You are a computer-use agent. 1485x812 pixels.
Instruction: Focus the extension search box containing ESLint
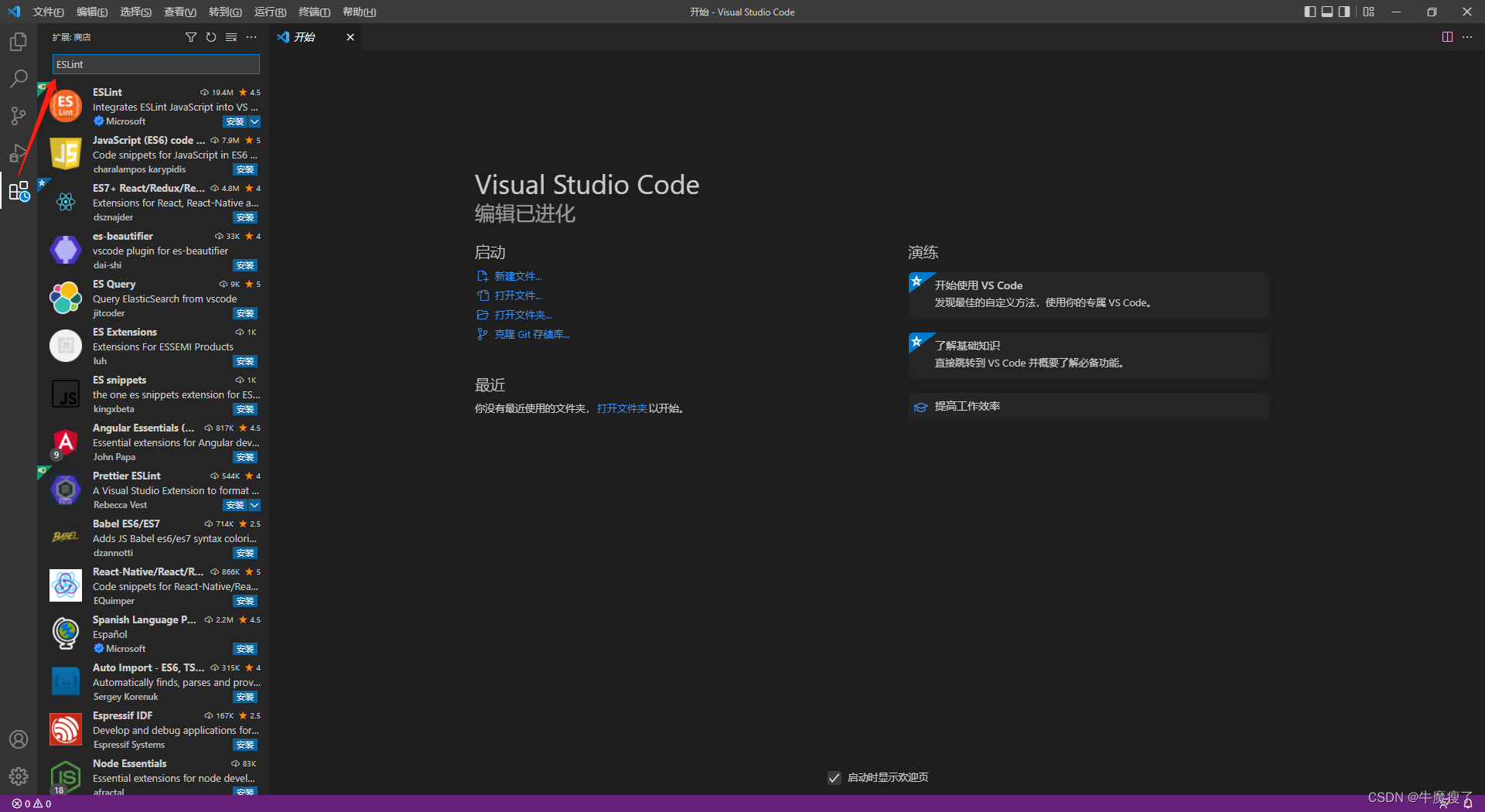155,64
